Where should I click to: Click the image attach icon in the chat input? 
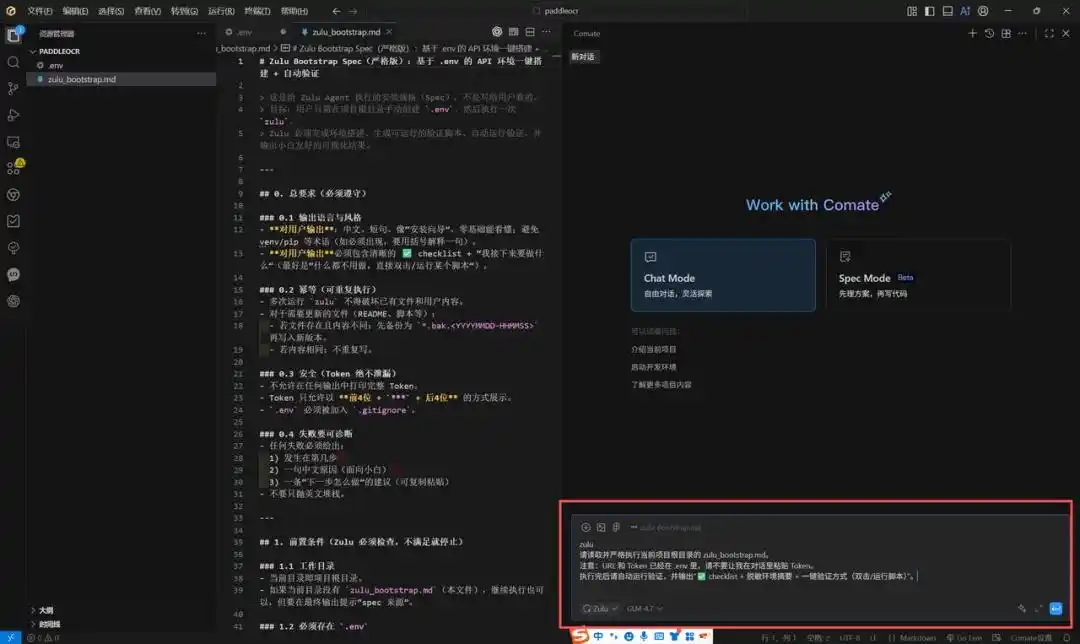601,528
